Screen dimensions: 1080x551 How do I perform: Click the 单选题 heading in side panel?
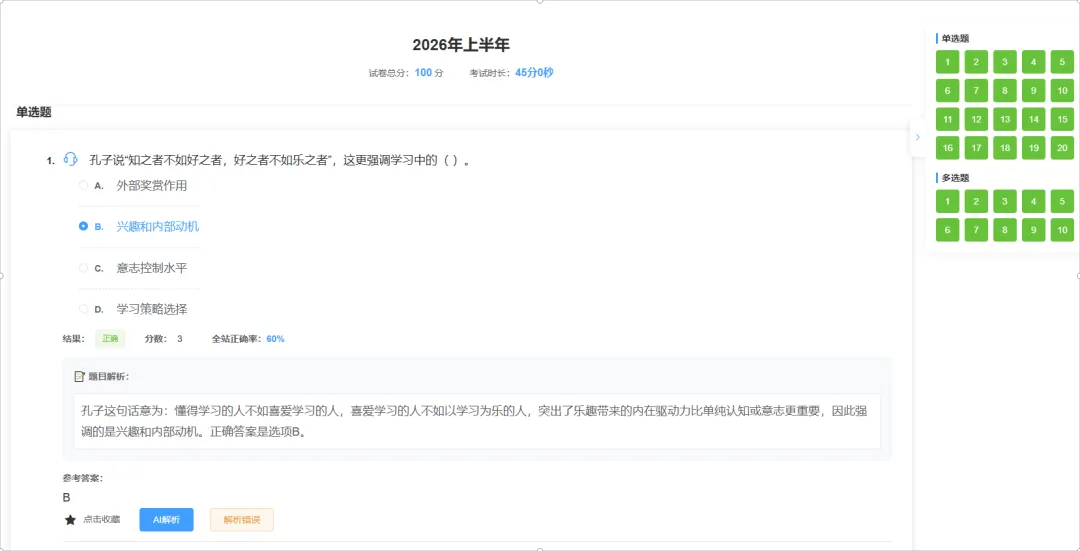[x=955, y=39]
